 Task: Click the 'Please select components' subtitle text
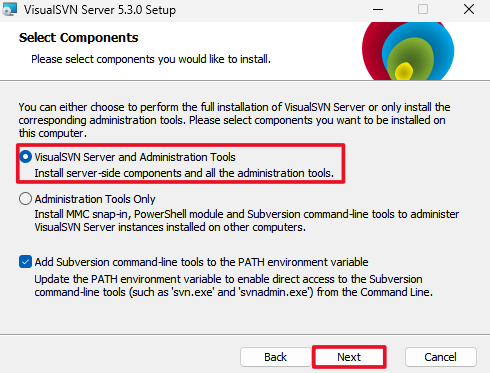(151, 59)
